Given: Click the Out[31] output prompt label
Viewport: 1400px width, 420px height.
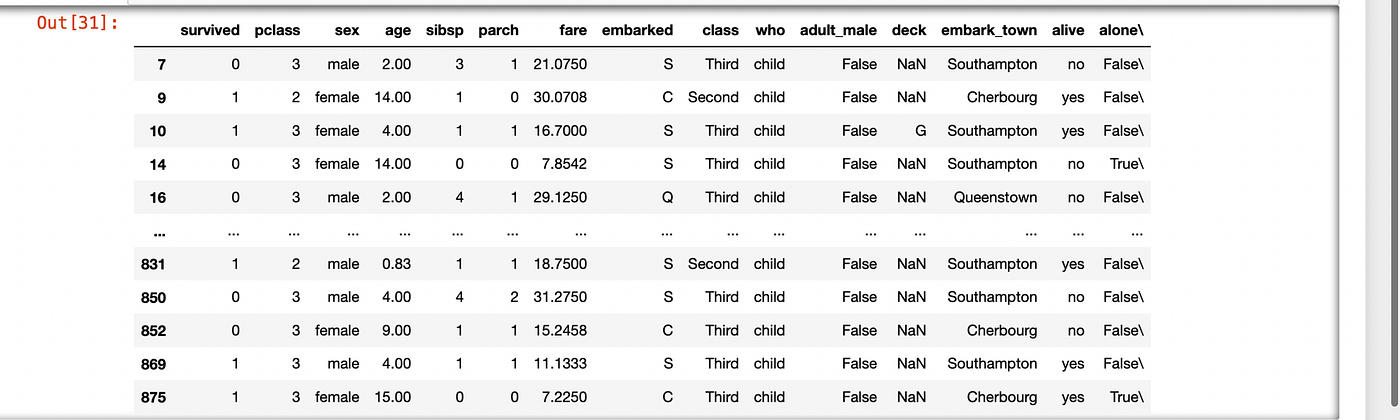Looking at the screenshot, I should point(78,21).
